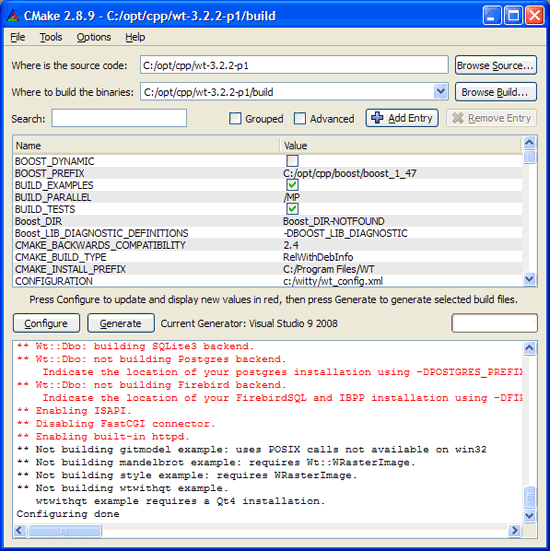Click the 'Disabling FastCGI connector' log line

click(x=116, y=423)
